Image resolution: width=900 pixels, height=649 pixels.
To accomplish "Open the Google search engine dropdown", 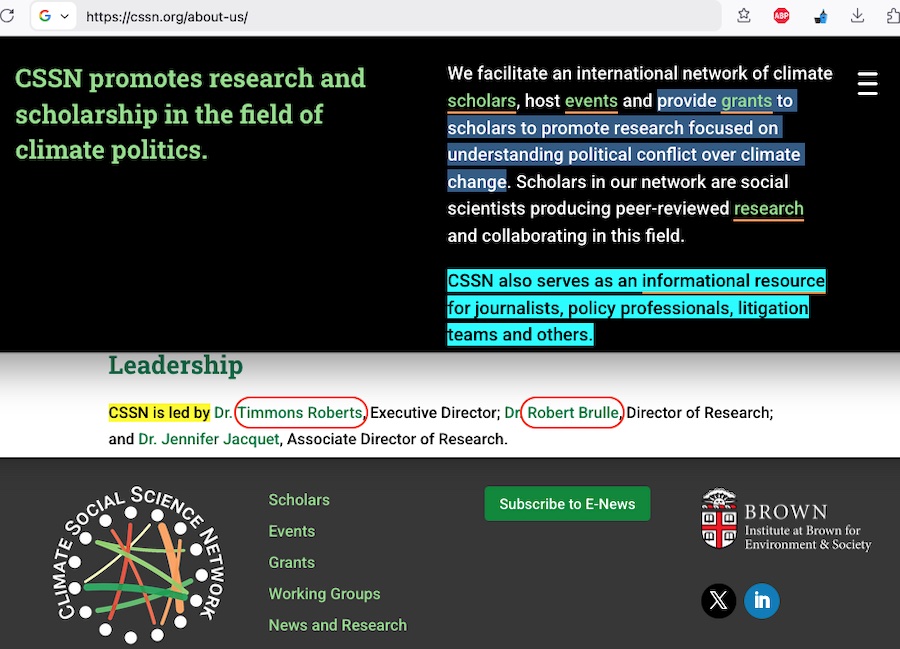I will coord(54,16).
